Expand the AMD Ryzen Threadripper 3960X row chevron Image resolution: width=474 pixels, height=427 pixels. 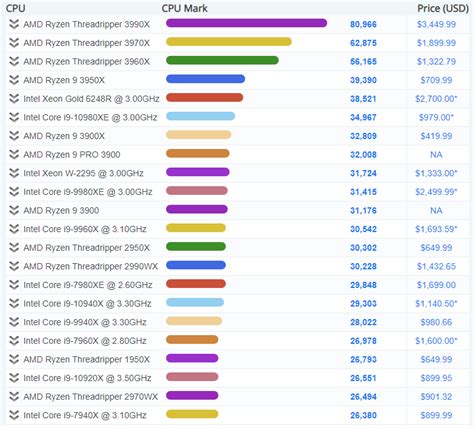(x=14, y=61)
